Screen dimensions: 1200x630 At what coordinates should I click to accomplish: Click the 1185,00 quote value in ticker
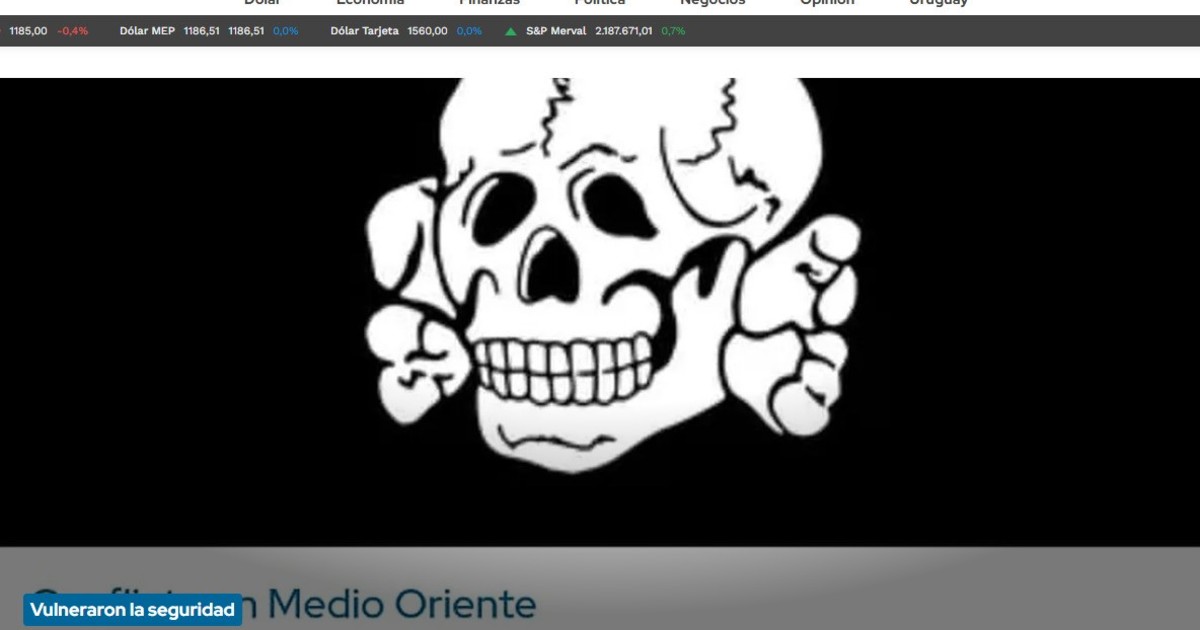28,31
